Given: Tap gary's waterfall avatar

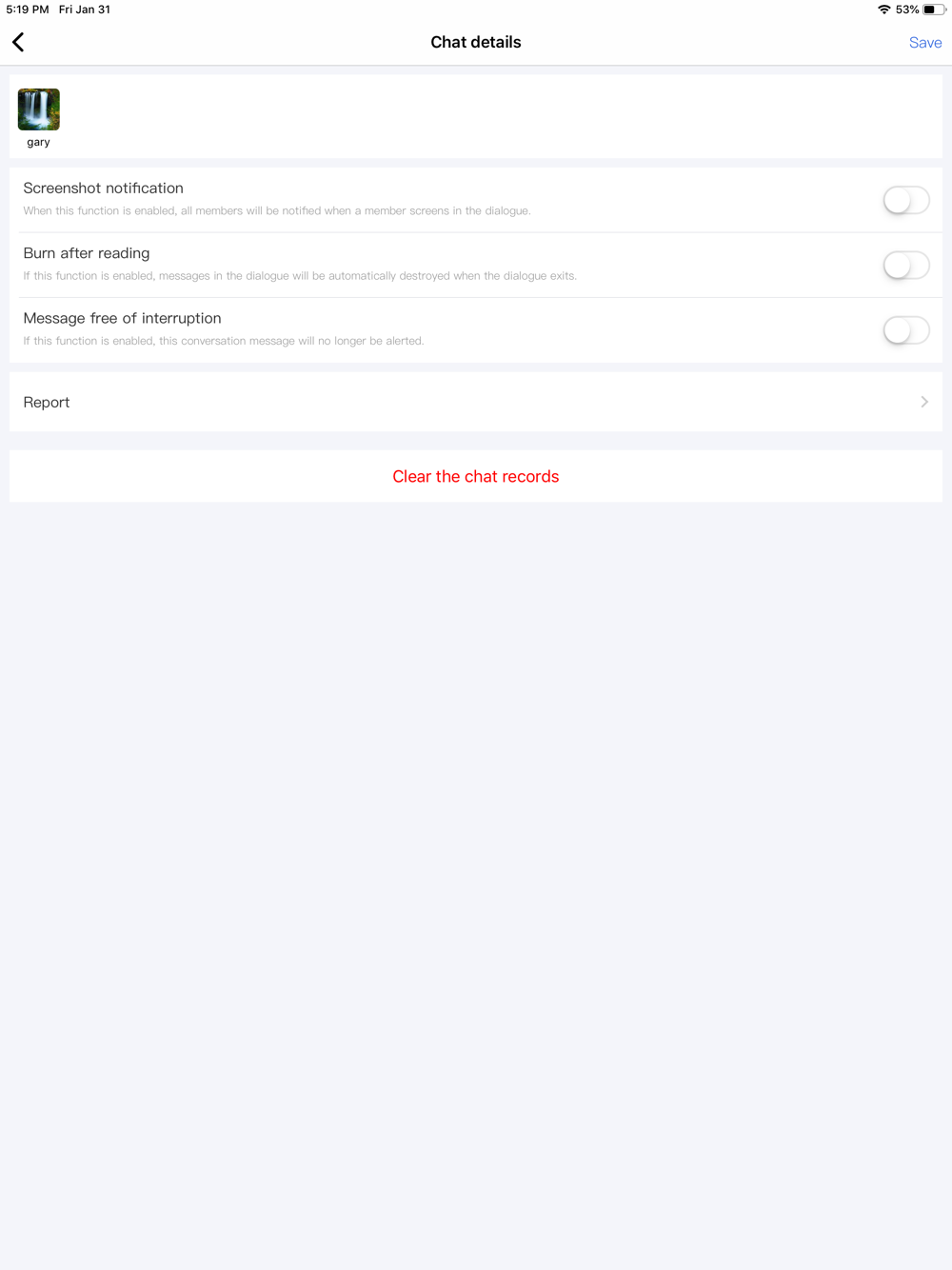Looking at the screenshot, I should click(39, 109).
